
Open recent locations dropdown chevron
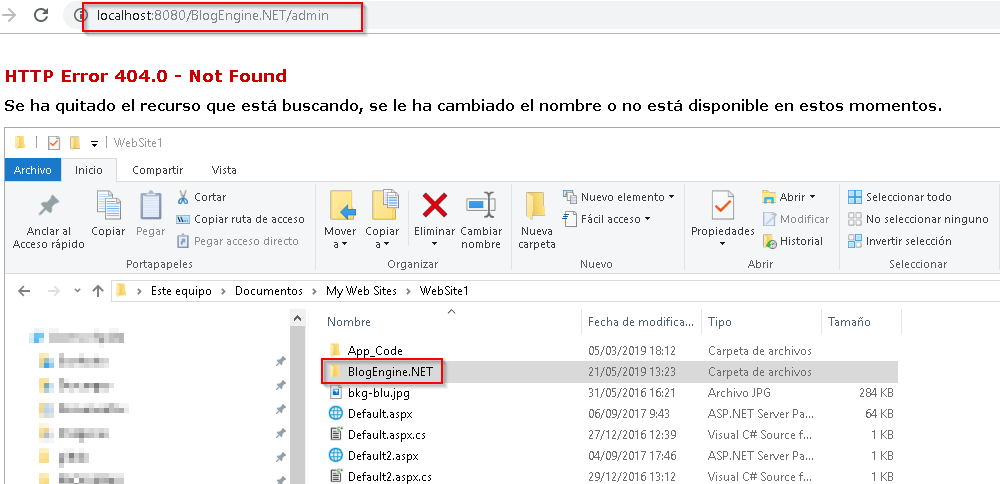click(x=77, y=291)
